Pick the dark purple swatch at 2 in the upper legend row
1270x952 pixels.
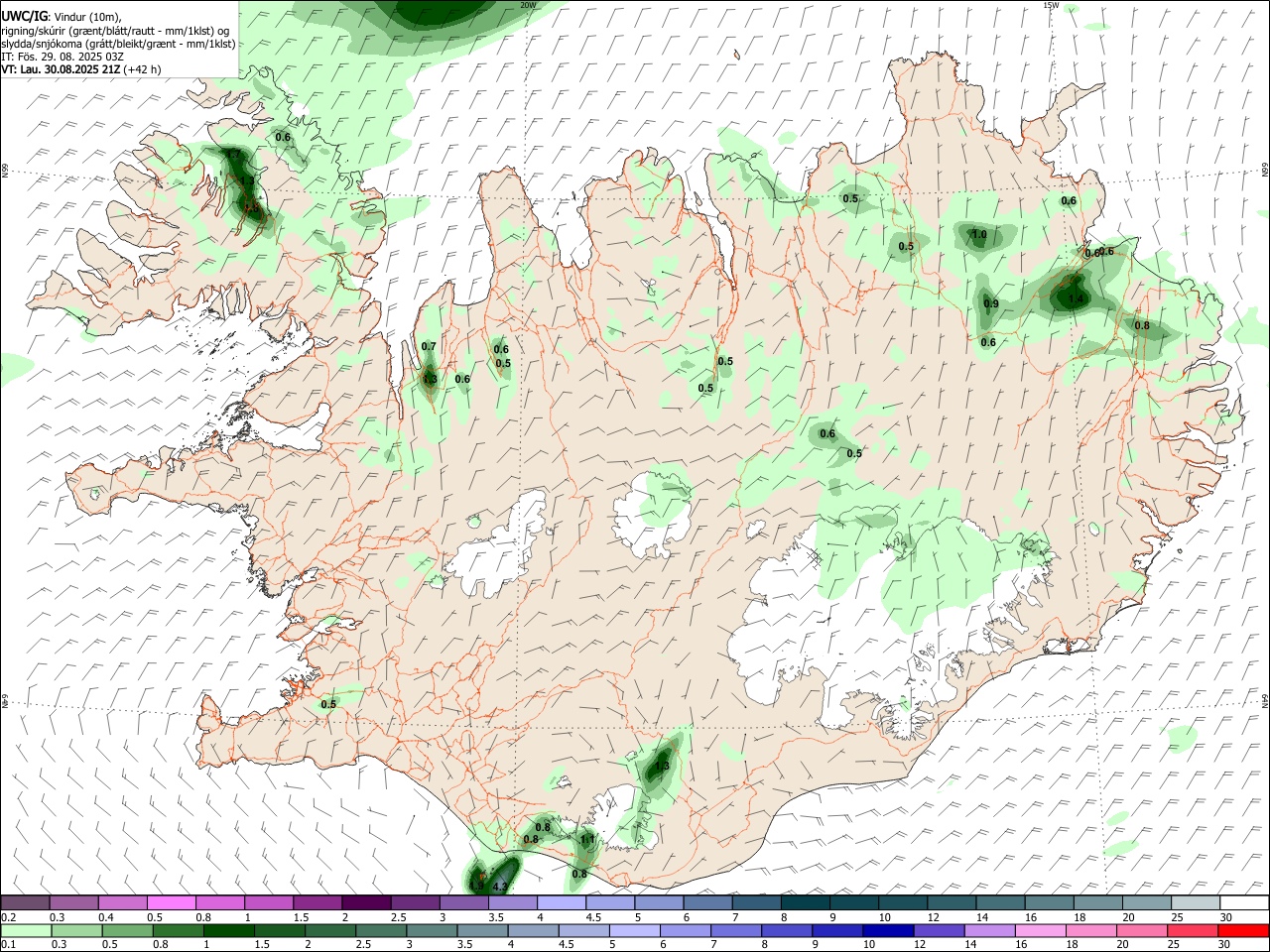[365, 902]
